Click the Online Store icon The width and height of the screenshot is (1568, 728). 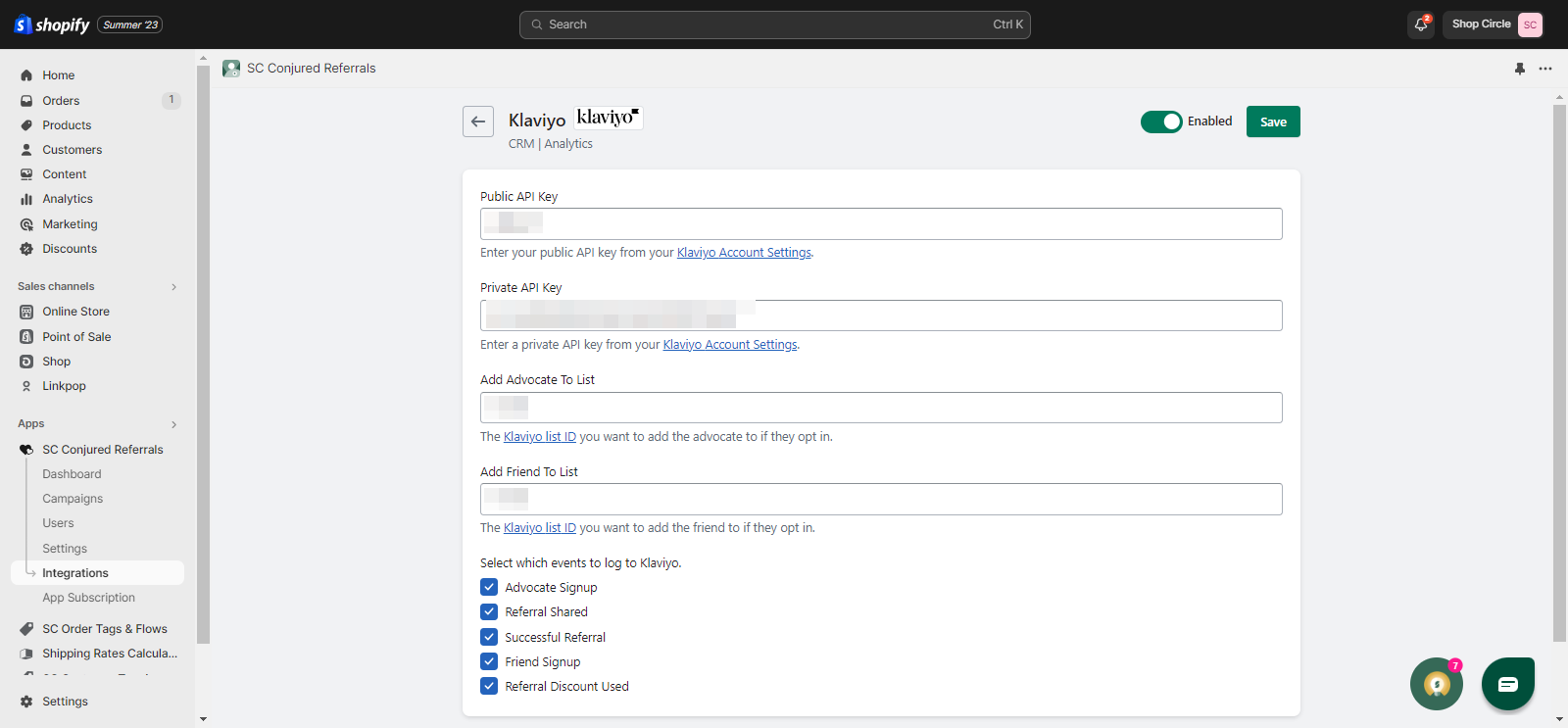tap(26, 312)
